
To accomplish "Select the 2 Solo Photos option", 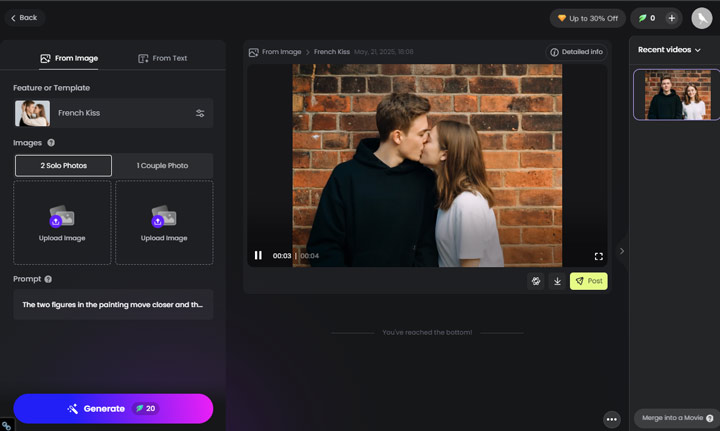I will coord(63,166).
